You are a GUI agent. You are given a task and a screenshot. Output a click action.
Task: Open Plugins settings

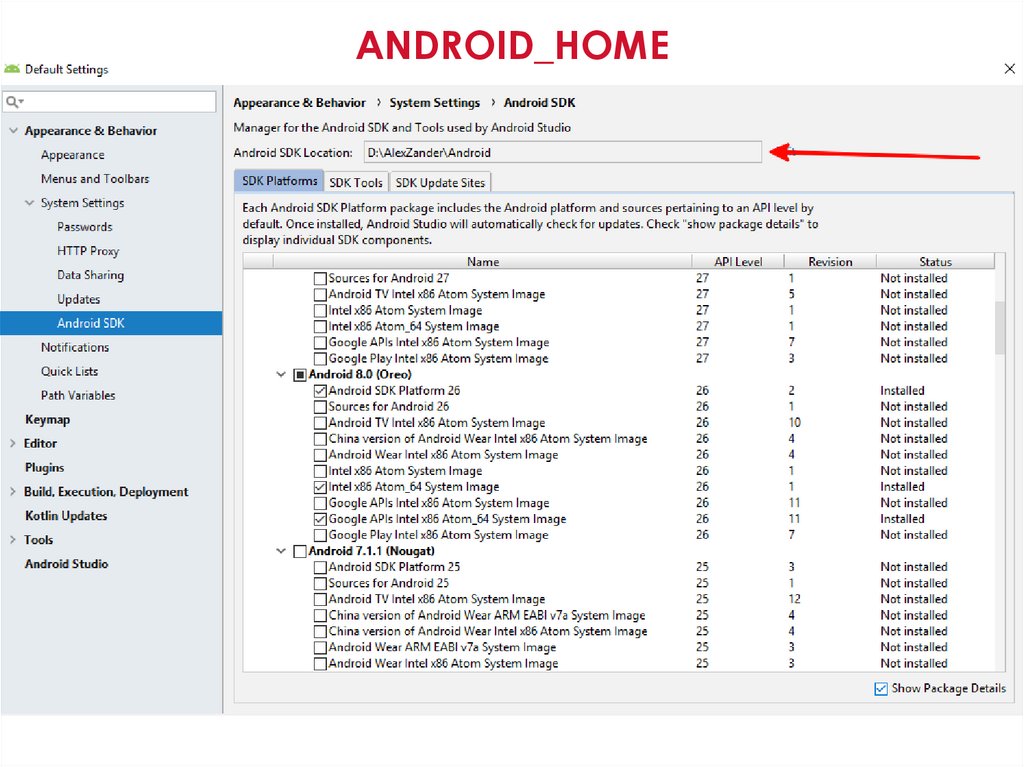point(44,467)
